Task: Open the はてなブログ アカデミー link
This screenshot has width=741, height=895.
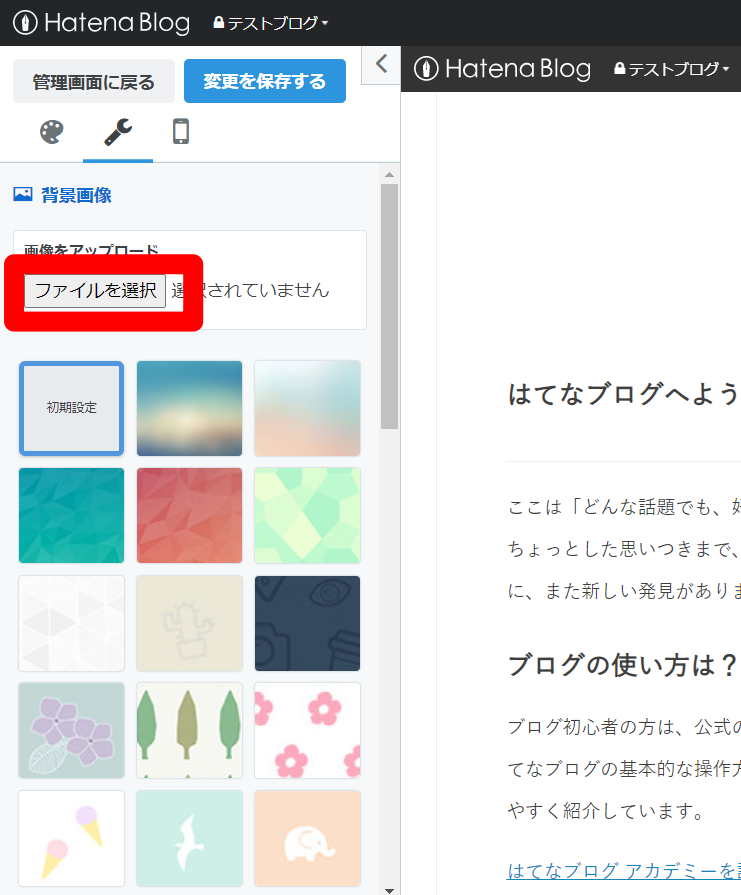Action: (624, 870)
